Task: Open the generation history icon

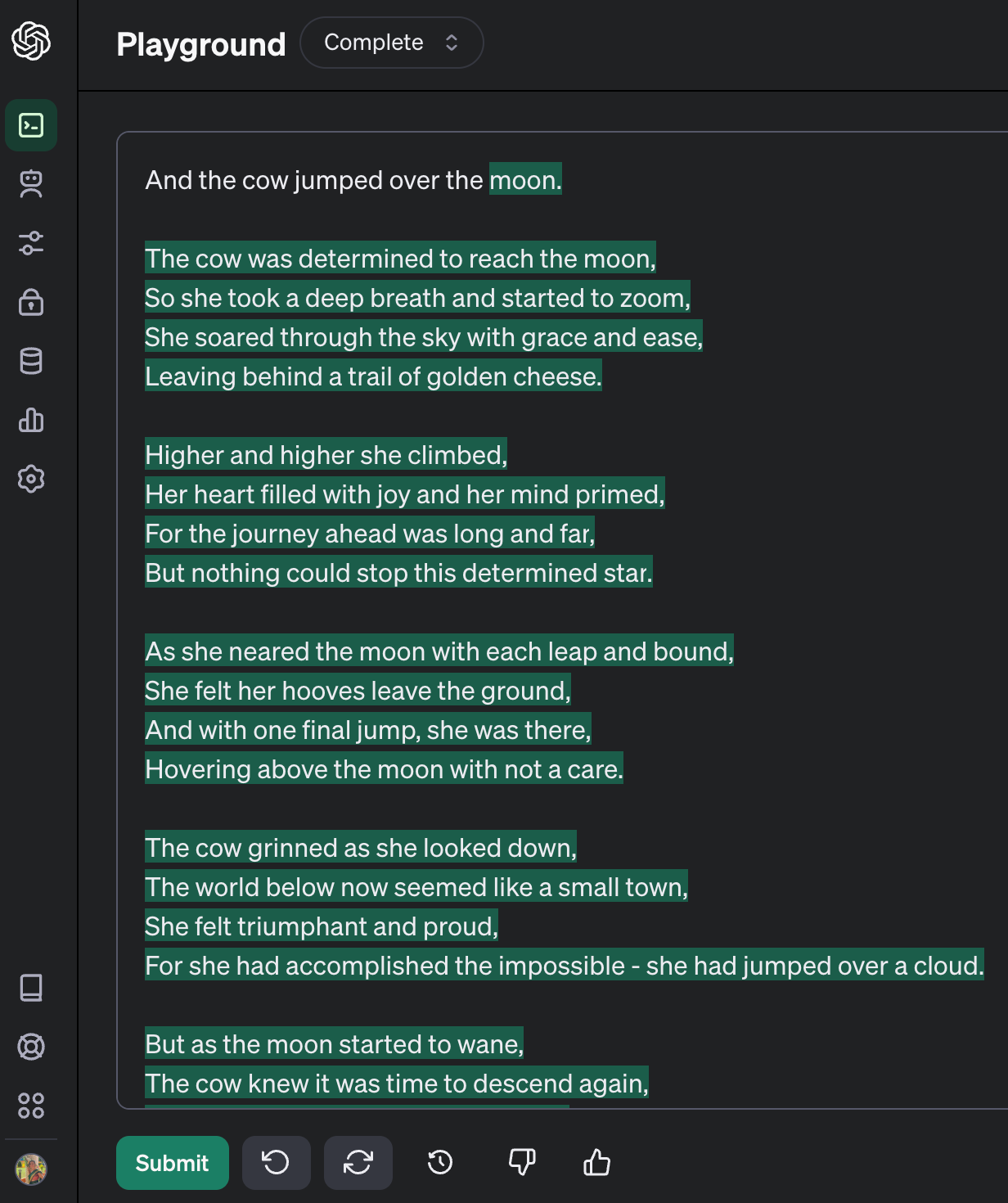Action: click(x=439, y=1162)
